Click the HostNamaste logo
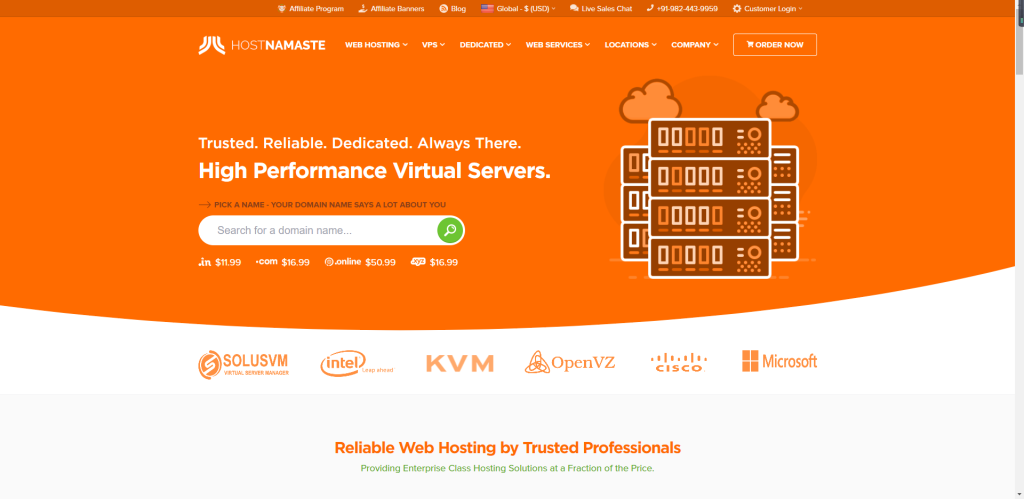1024x499 pixels. pos(262,45)
